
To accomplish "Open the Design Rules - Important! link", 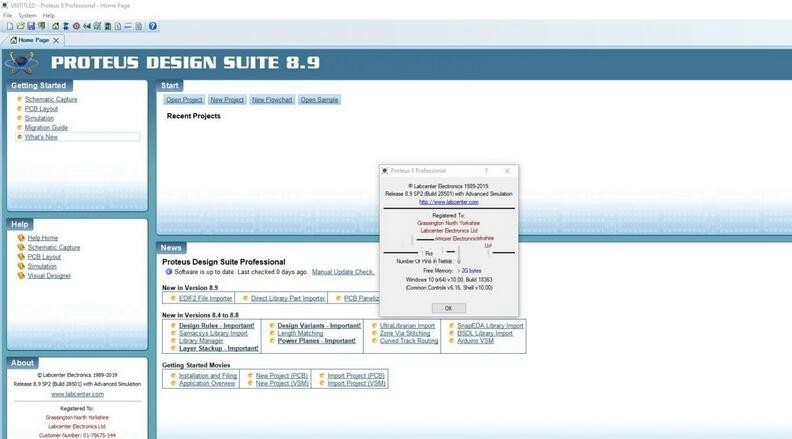I will pos(216,326).
